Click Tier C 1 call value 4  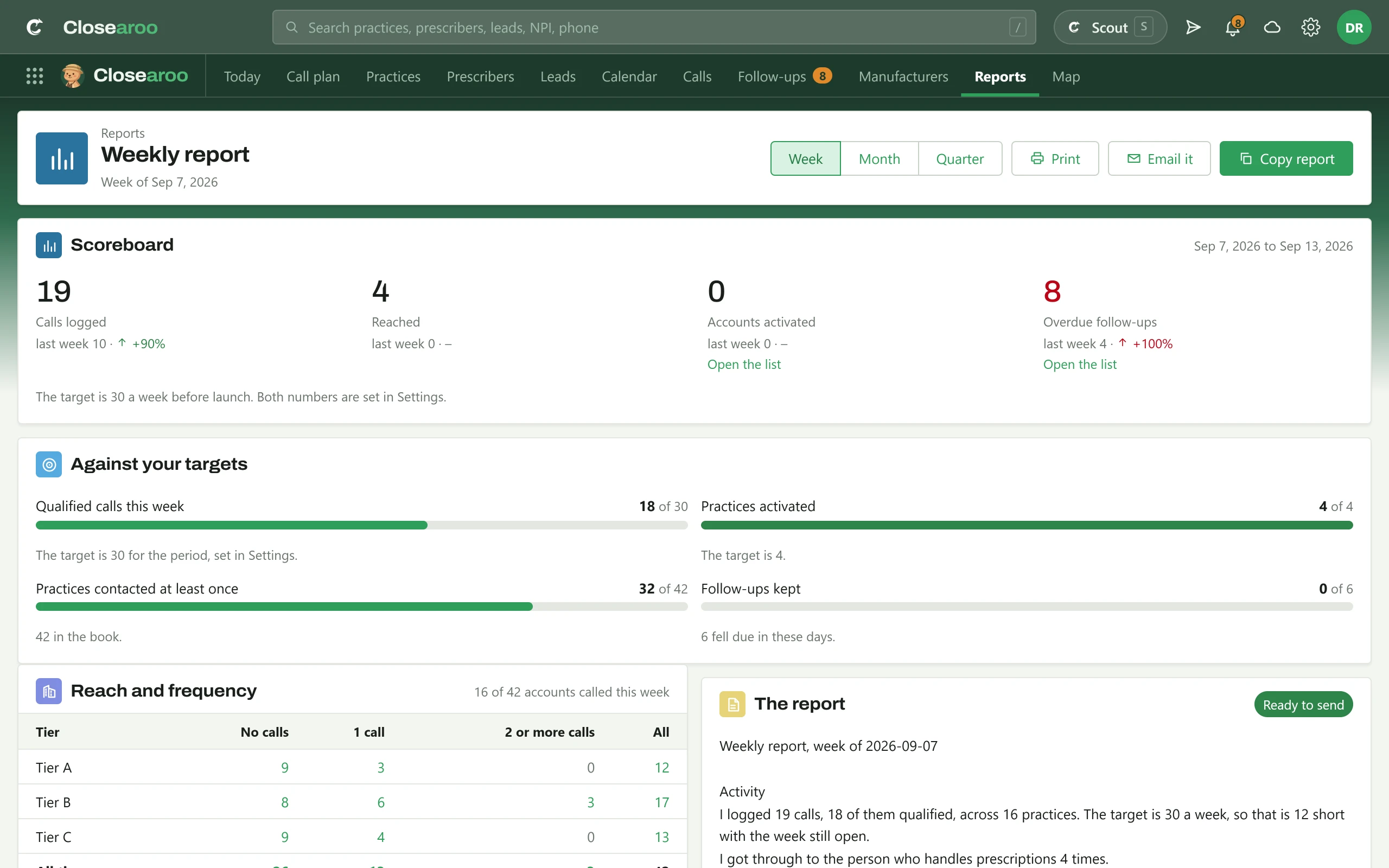click(x=380, y=837)
